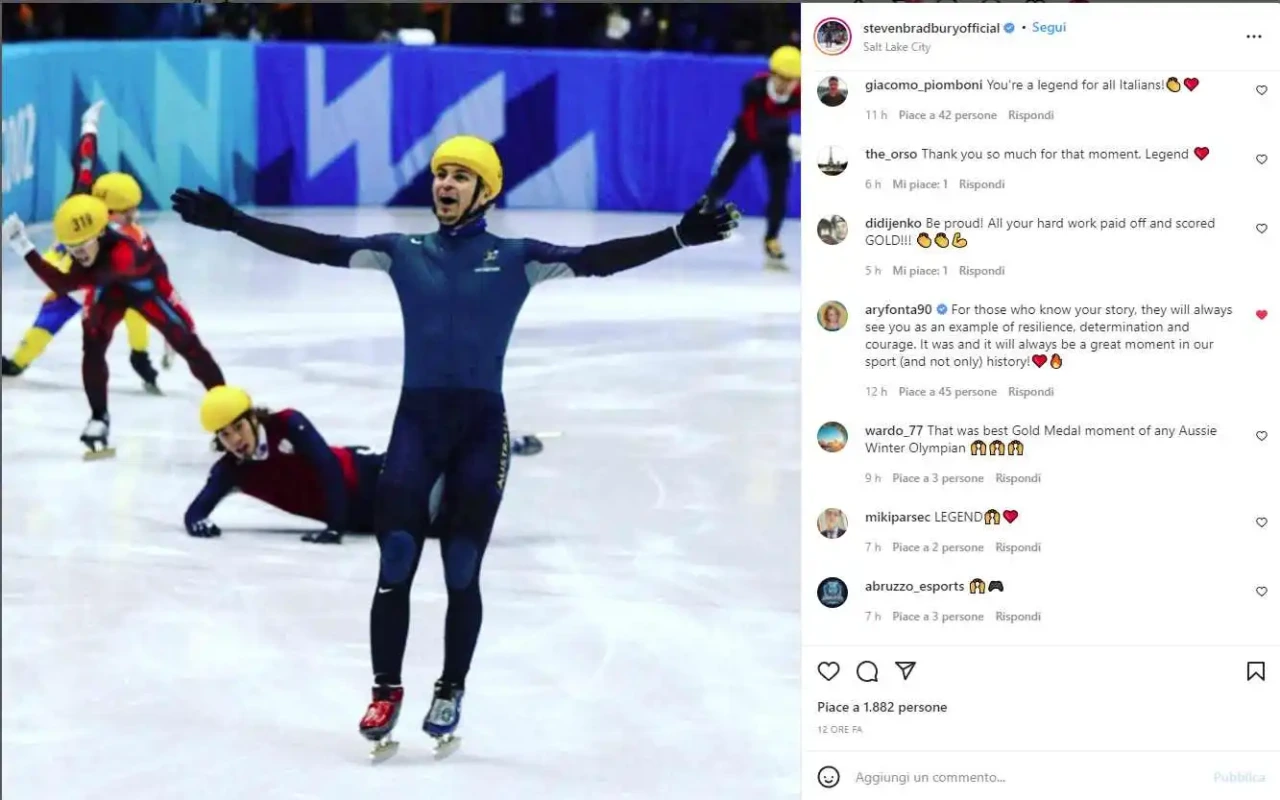
Task: Unlike aryfonta90's comment red heart
Action: coord(1261,315)
